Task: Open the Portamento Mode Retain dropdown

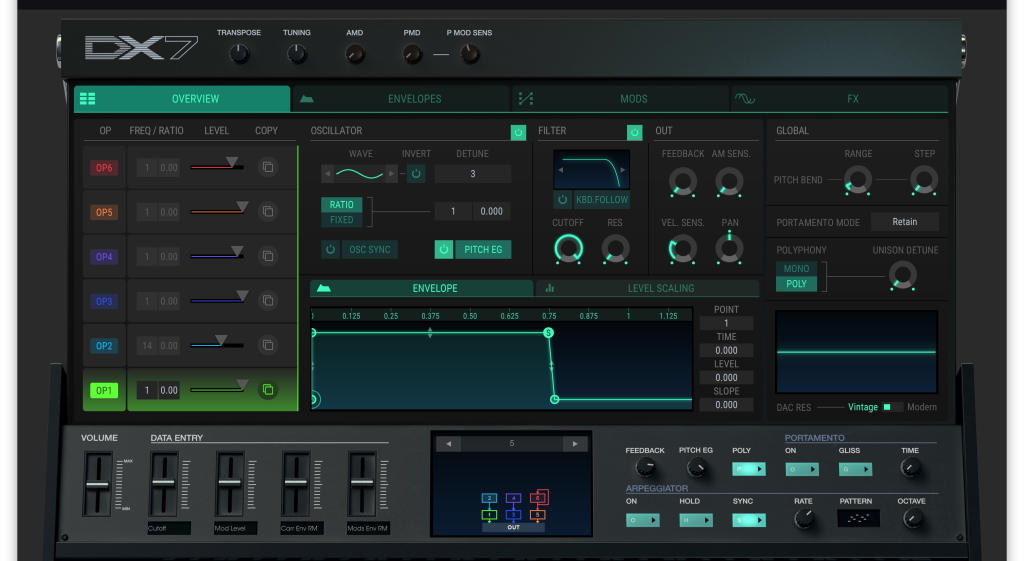Action: (904, 222)
